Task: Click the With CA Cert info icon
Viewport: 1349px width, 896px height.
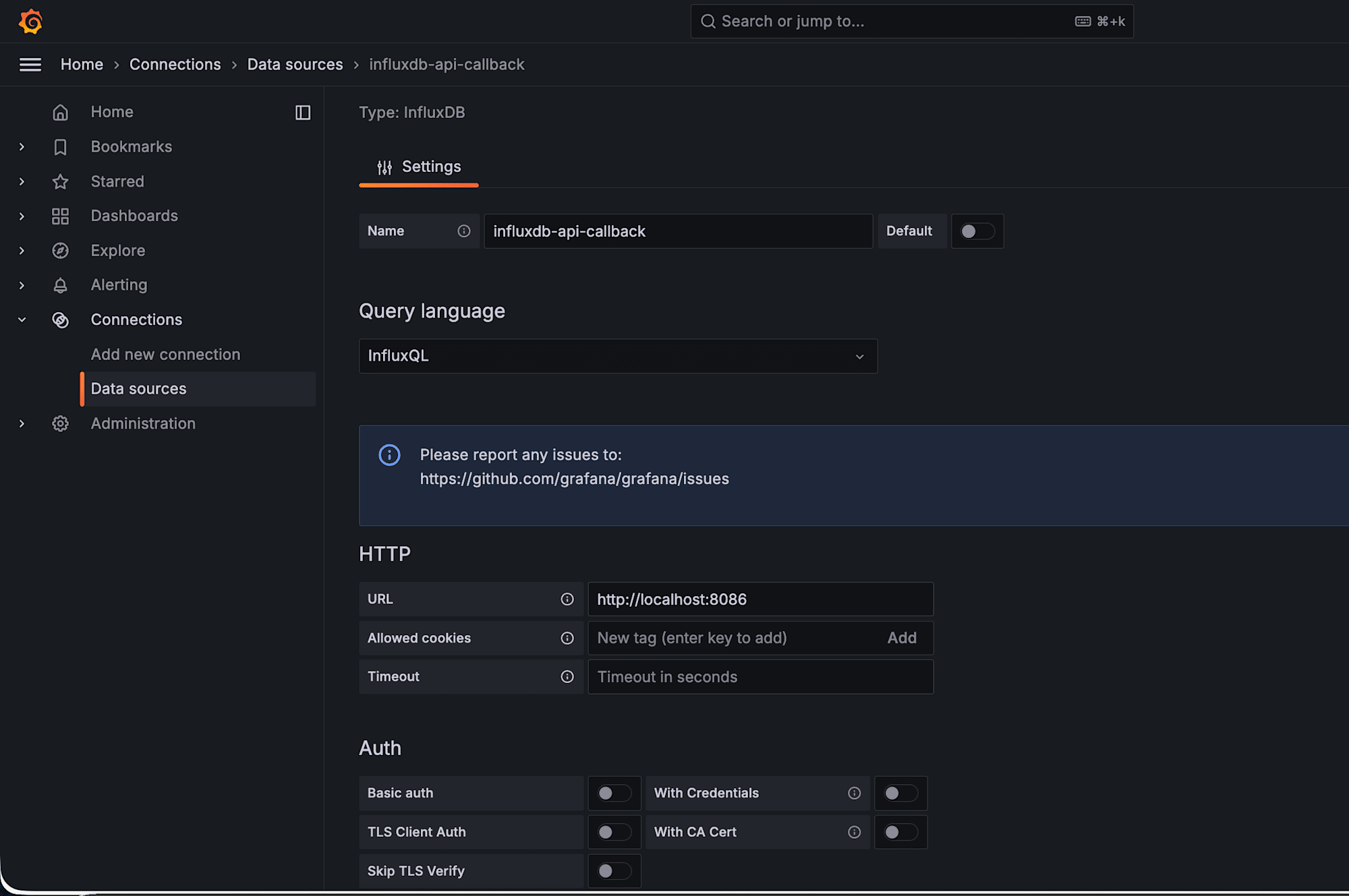Action: click(x=854, y=833)
